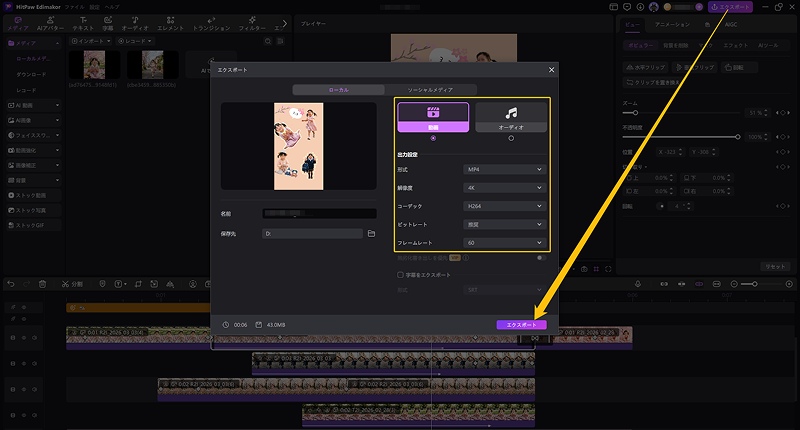Open the フィルター filters tool

252,23
